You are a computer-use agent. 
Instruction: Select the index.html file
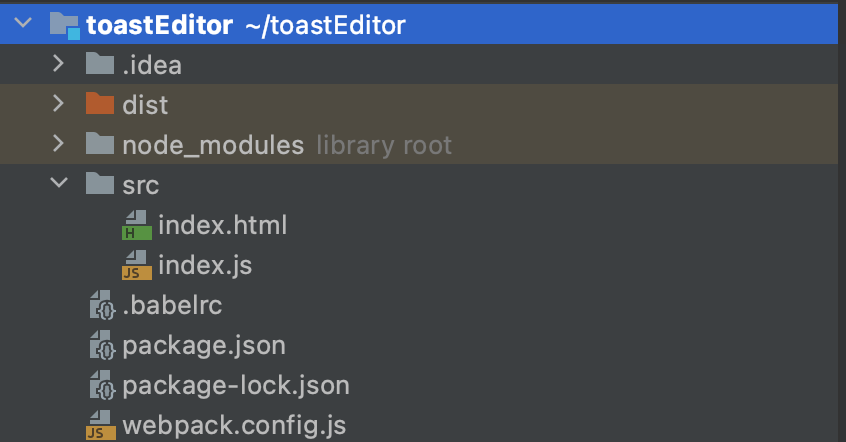click(222, 225)
